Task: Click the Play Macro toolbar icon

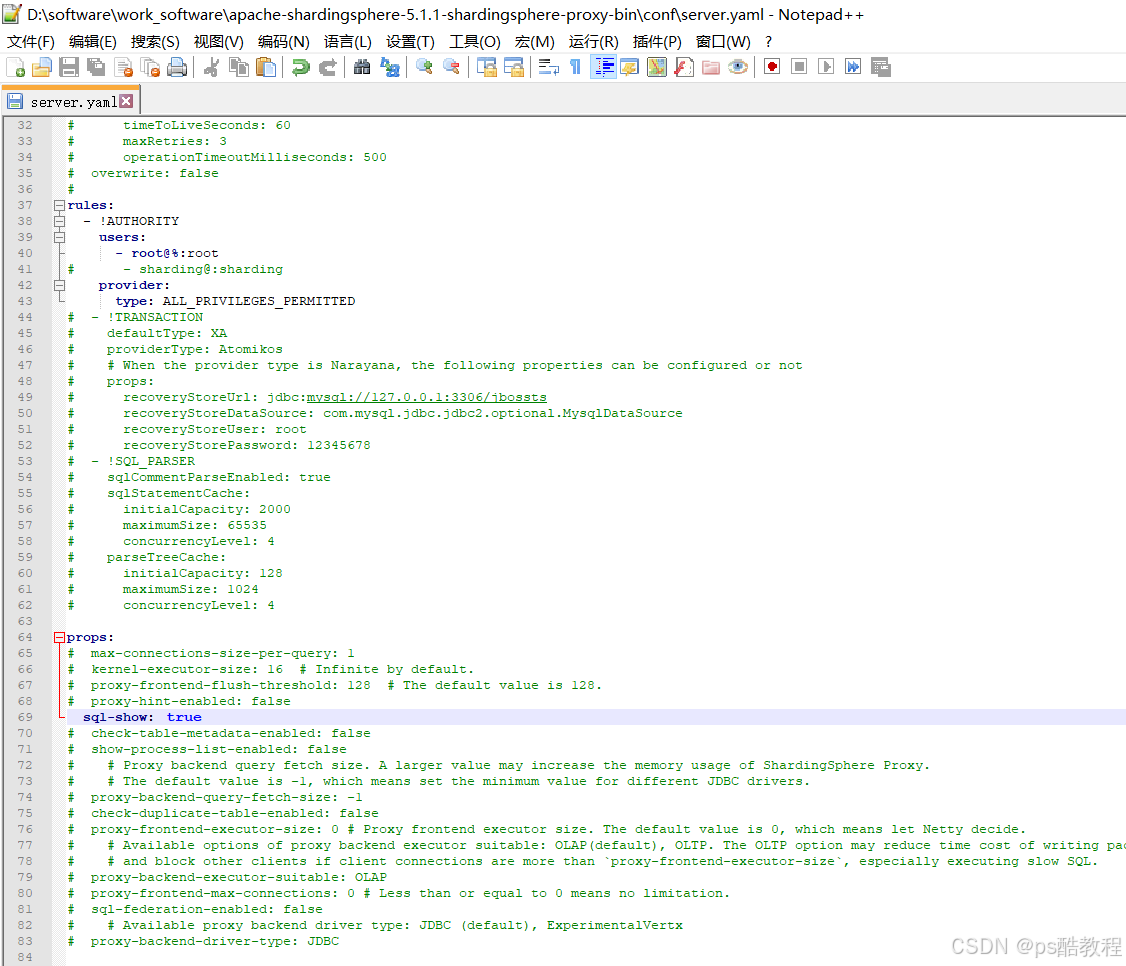Action: [x=826, y=68]
